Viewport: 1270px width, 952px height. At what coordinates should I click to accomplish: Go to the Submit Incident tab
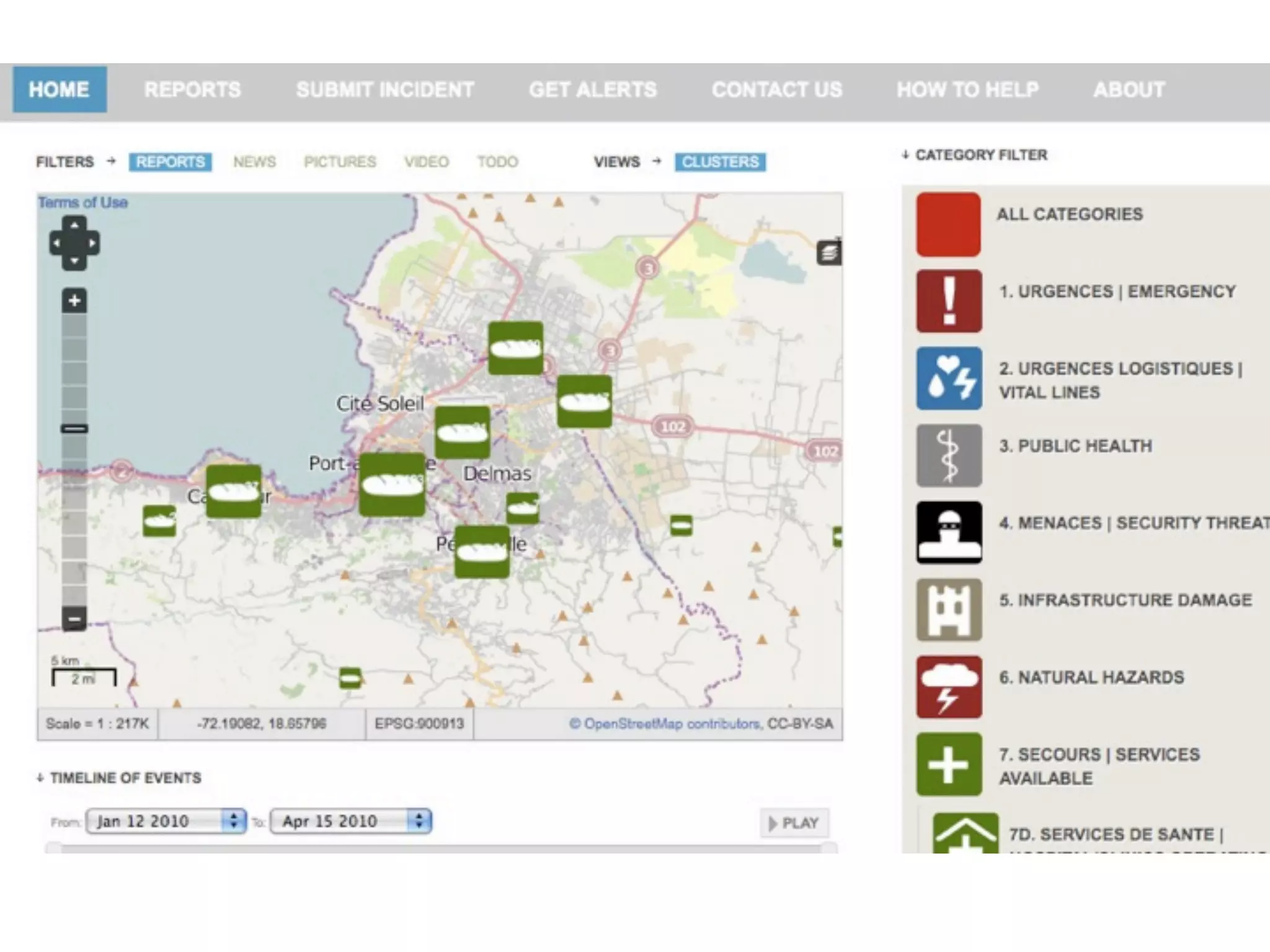[385, 90]
